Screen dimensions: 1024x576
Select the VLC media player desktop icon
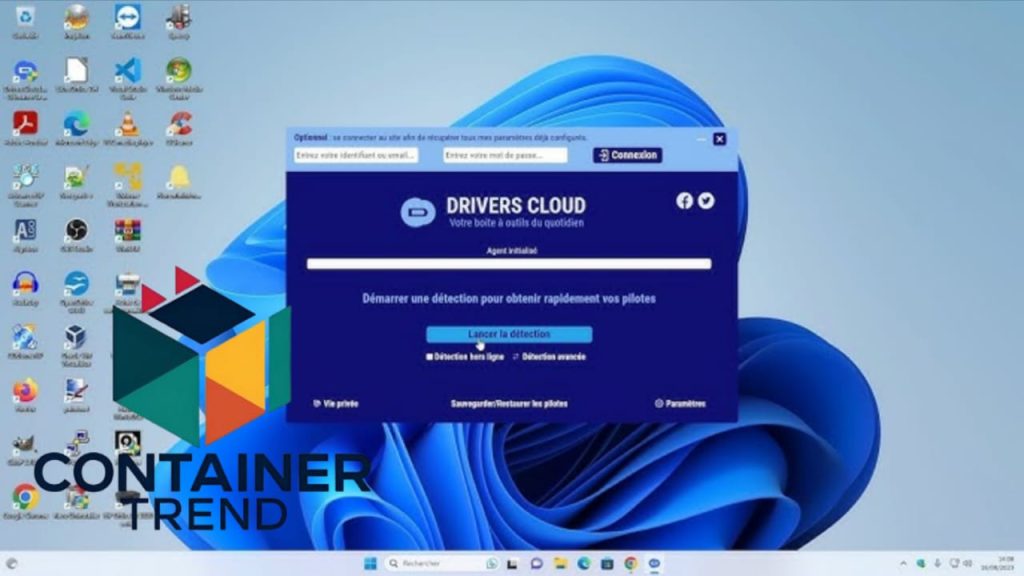(127, 128)
